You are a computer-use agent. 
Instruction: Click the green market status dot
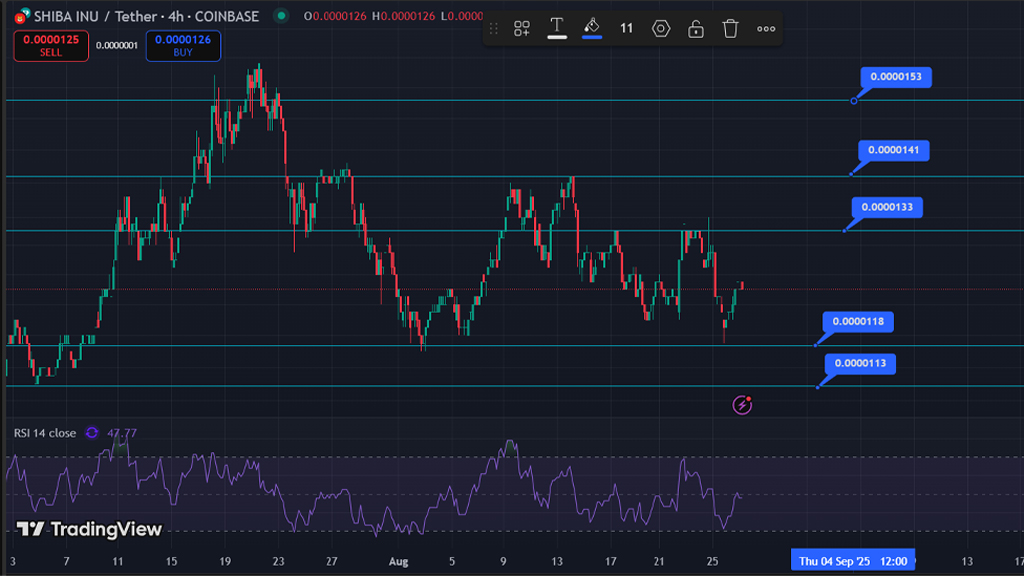(281, 16)
